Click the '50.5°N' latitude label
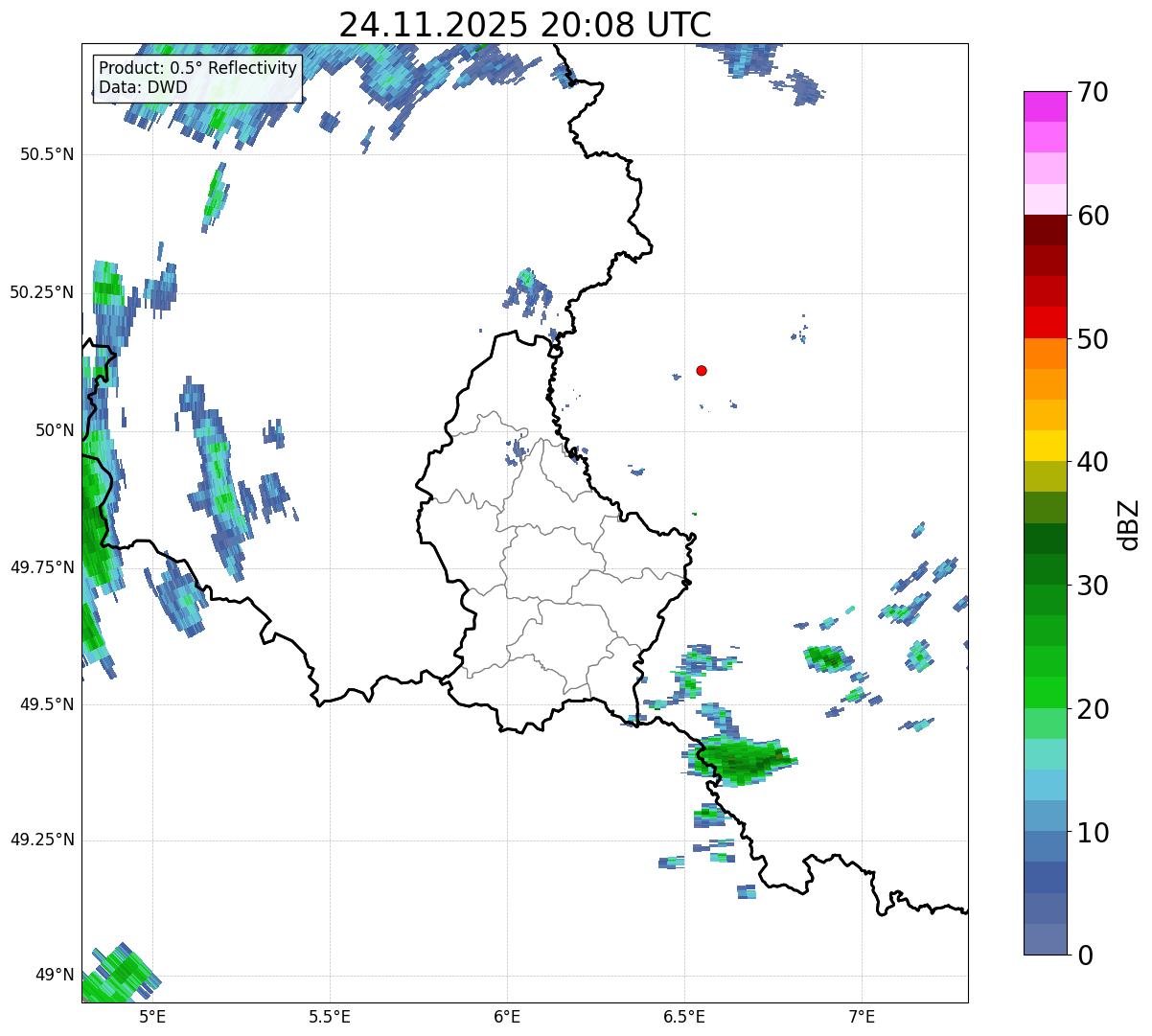This screenshot has height=1036, width=1152. coord(47,154)
